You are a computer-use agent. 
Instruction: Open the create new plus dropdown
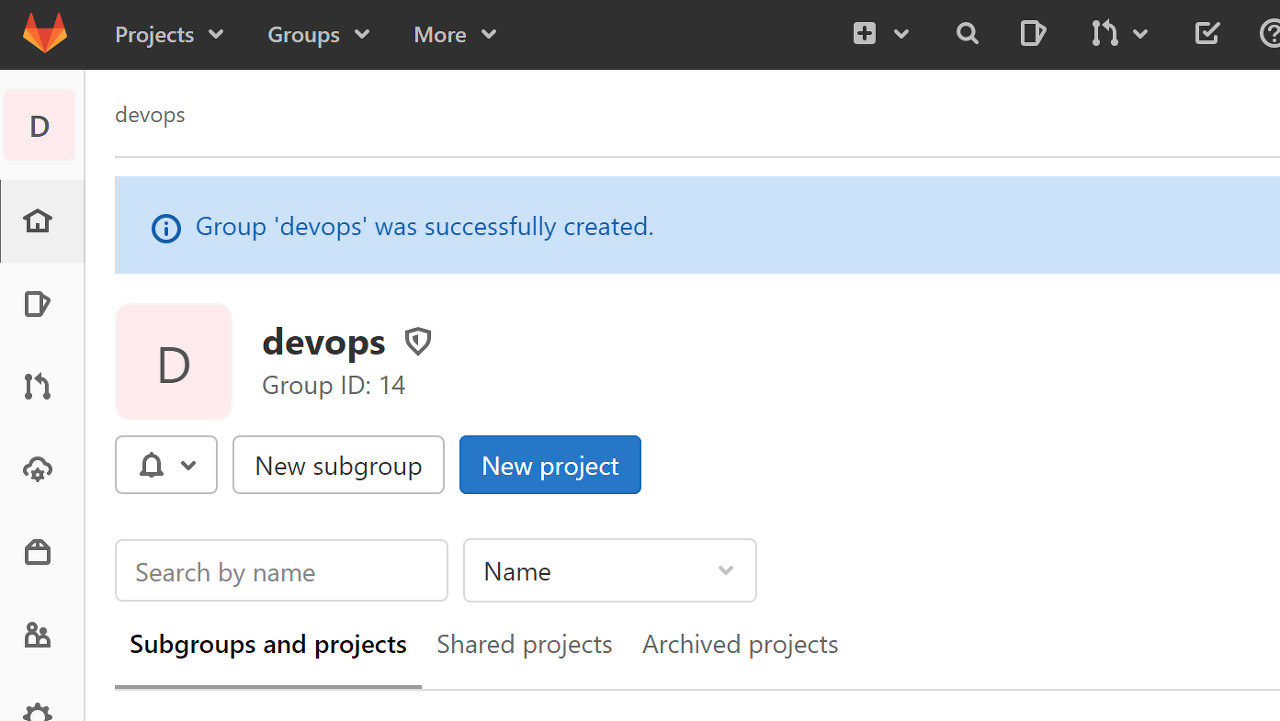click(x=880, y=34)
